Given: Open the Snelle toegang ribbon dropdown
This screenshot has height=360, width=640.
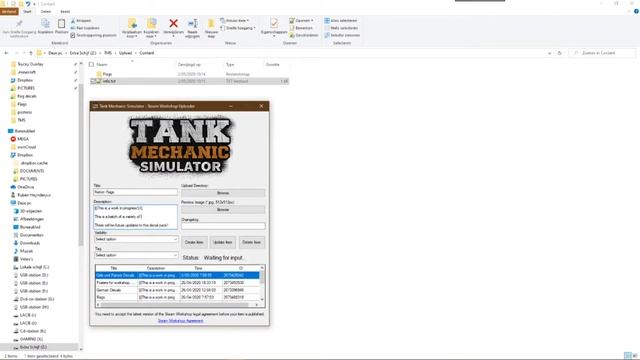Looking at the screenshot, I should coord(238,28).
